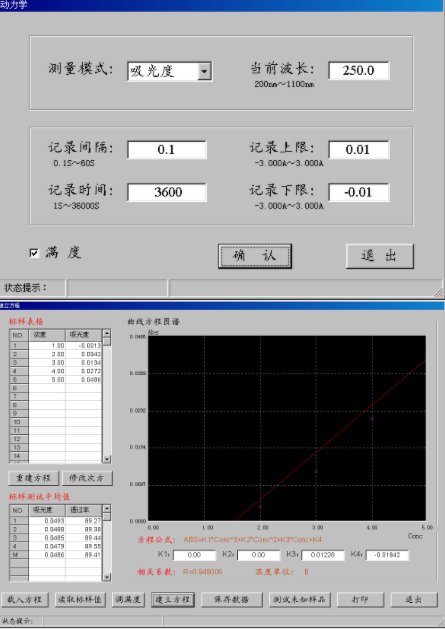The width and height of the screenshot is (445, 629).
Task: Click the 重建方程 button
Action: [x=33, y=478]
